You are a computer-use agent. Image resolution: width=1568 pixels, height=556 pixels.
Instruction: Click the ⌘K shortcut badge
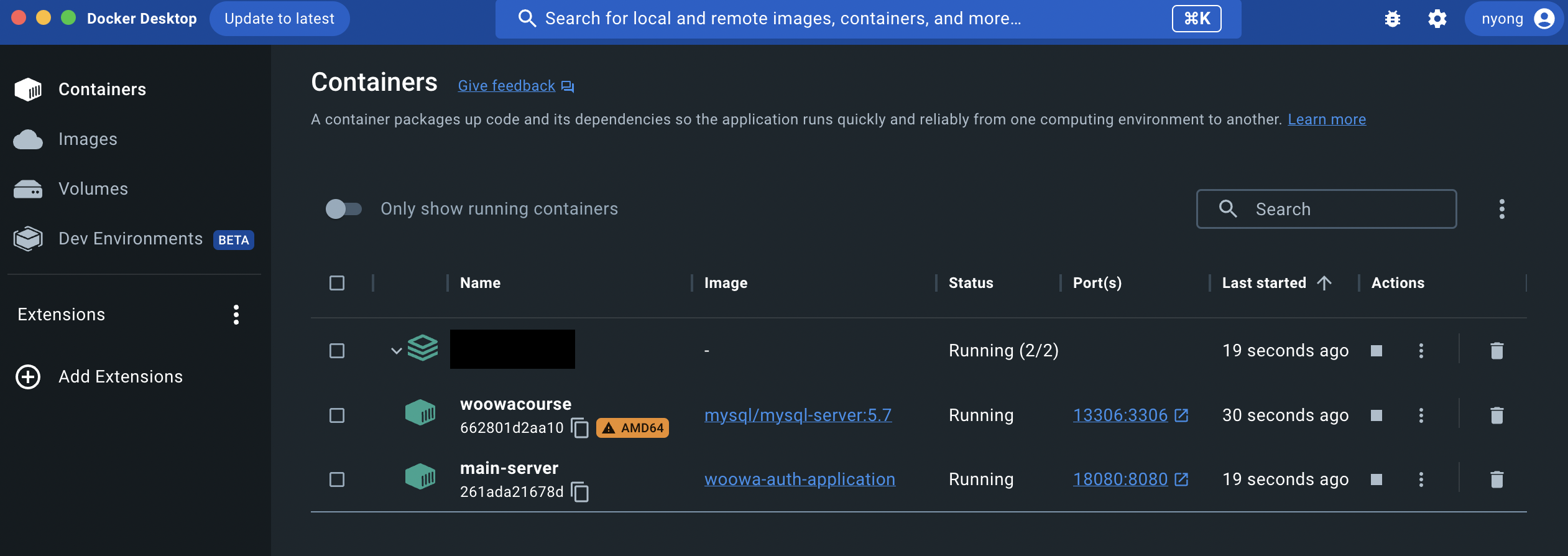pos(1197,19)
